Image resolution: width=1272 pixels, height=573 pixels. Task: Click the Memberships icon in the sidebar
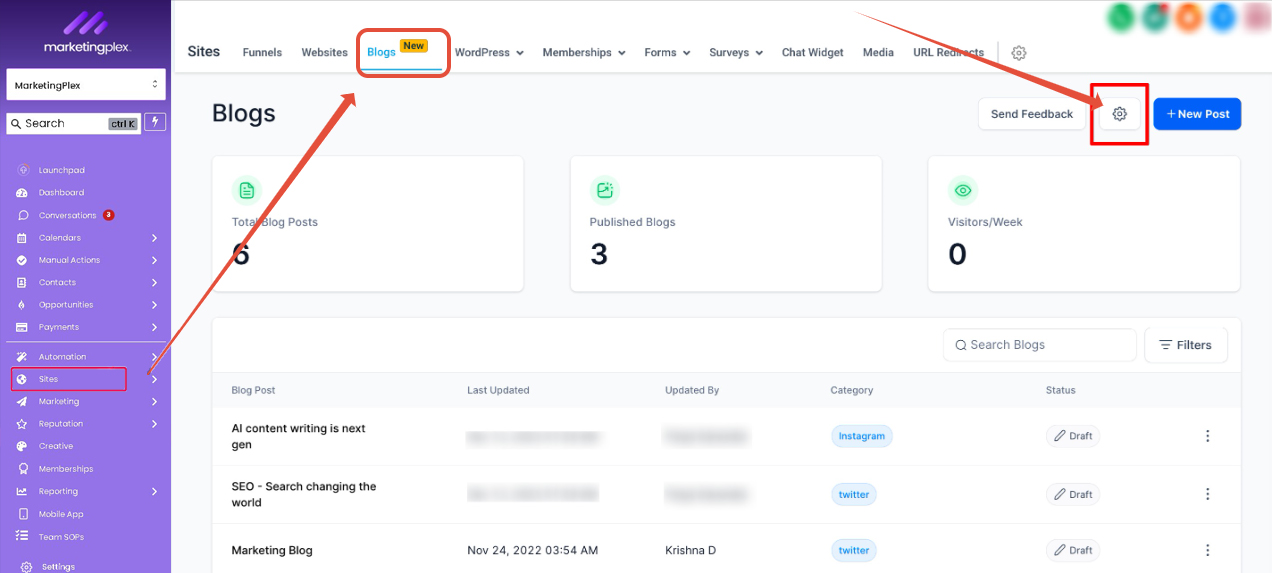pyautogui.click(x=22, y=469)
